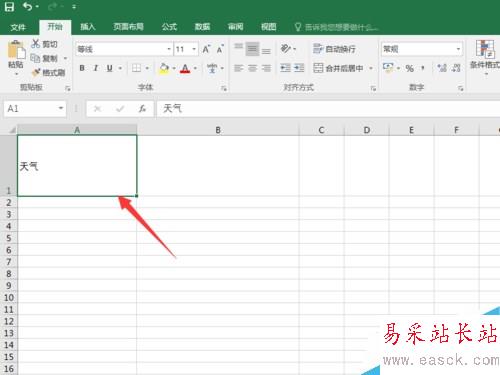500x375 pixels.
Task: Open the fill color dropdown arrow
Action: tap(174, 68)
